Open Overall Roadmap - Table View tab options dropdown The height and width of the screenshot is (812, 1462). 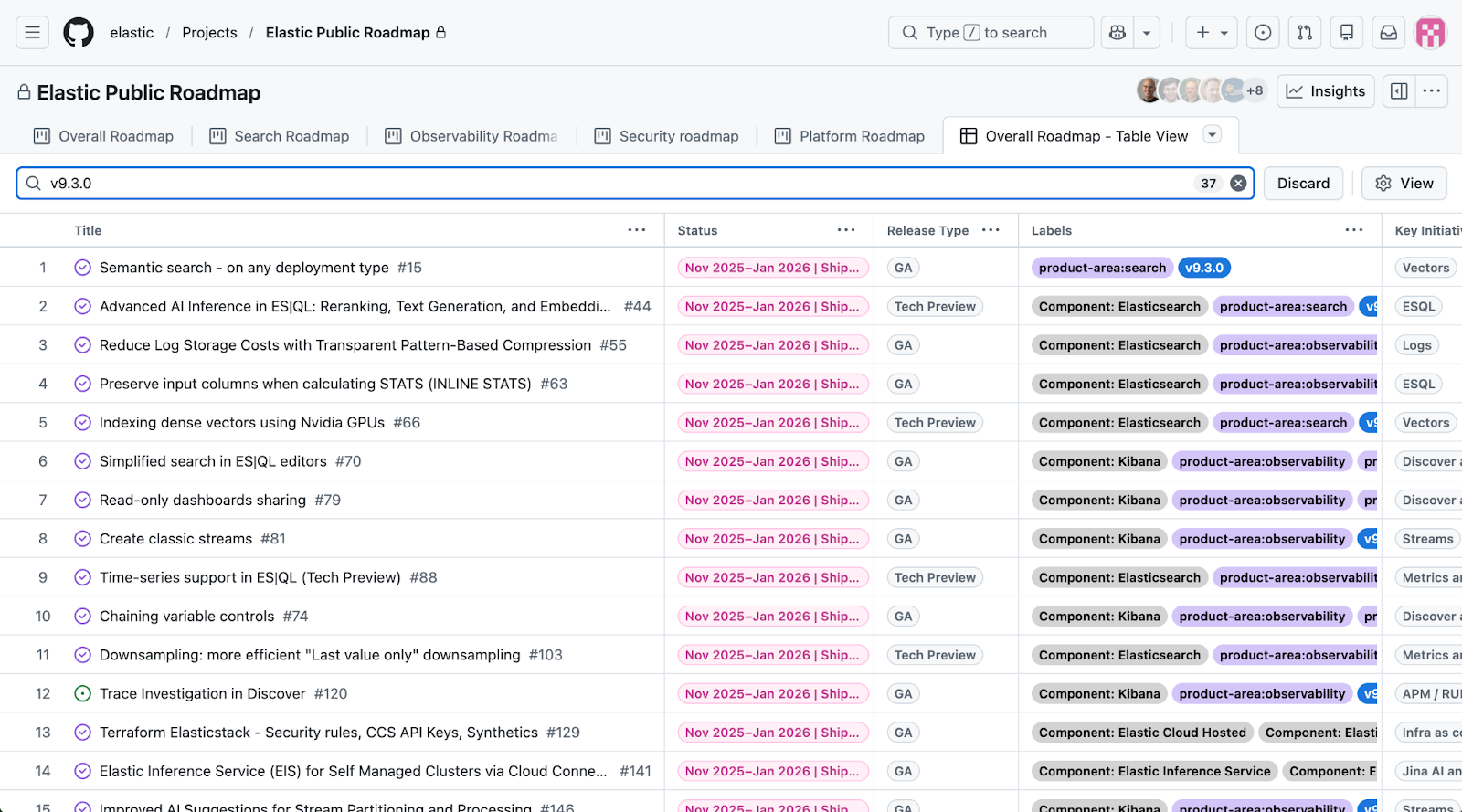coord(1213,135)
